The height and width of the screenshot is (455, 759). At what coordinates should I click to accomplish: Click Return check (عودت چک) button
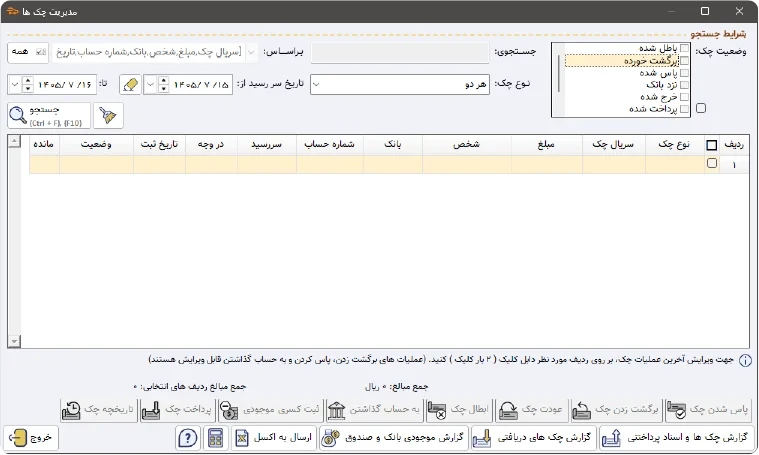pyautogui.click(x=531, y=410)
